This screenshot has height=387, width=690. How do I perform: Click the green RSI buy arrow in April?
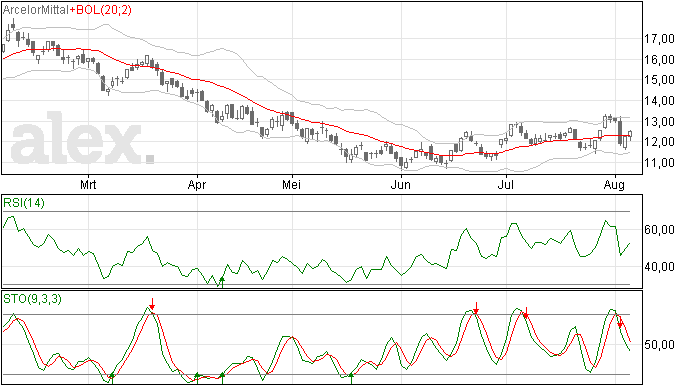pyautogui.click(x=222, y=282)
